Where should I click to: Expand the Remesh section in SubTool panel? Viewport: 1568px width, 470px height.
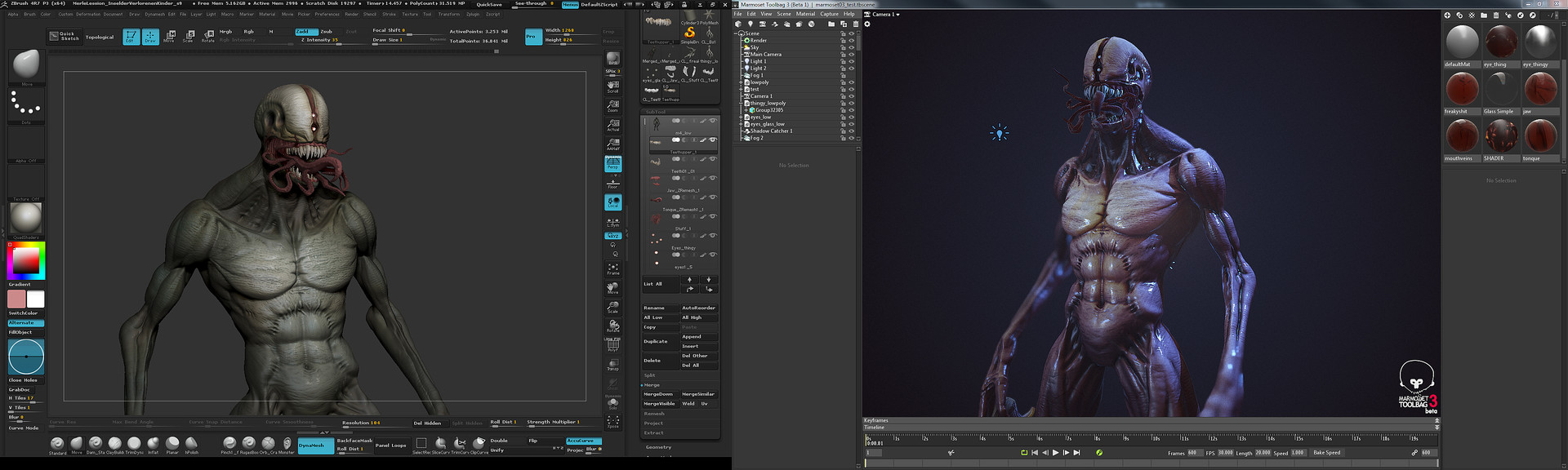tap(654, 414)
